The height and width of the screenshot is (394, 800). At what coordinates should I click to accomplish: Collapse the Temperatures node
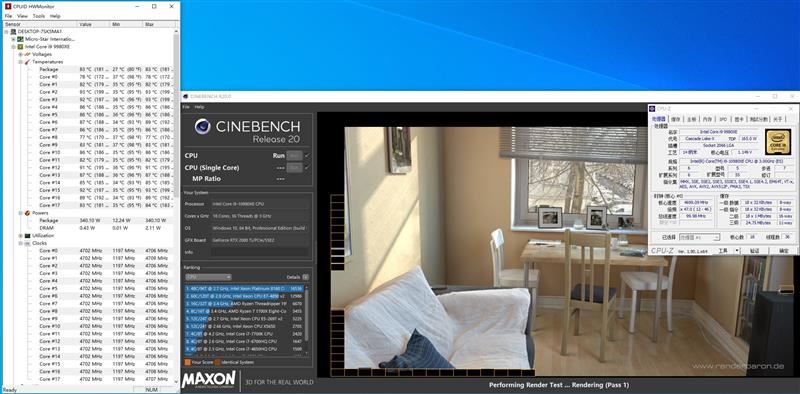pos(20,62)
